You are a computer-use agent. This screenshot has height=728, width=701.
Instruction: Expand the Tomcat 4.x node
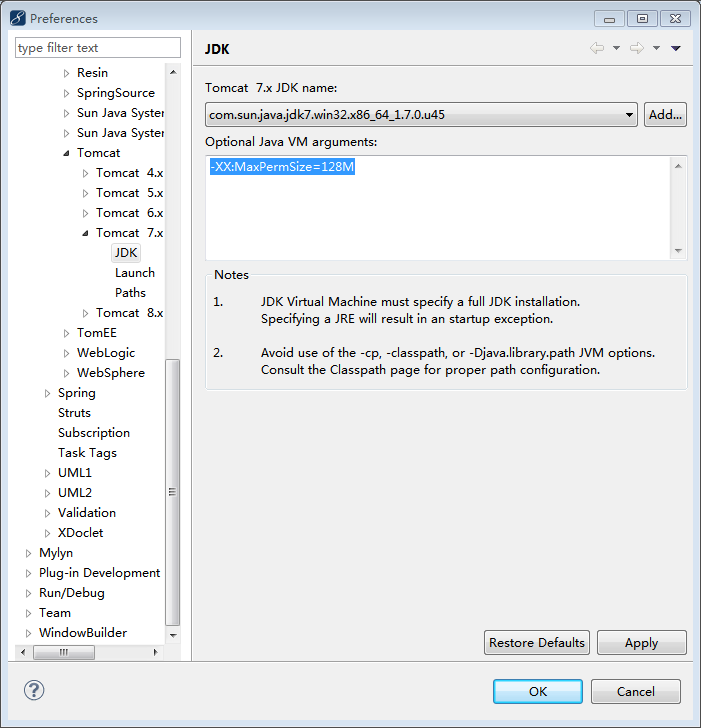pos(85,173)
